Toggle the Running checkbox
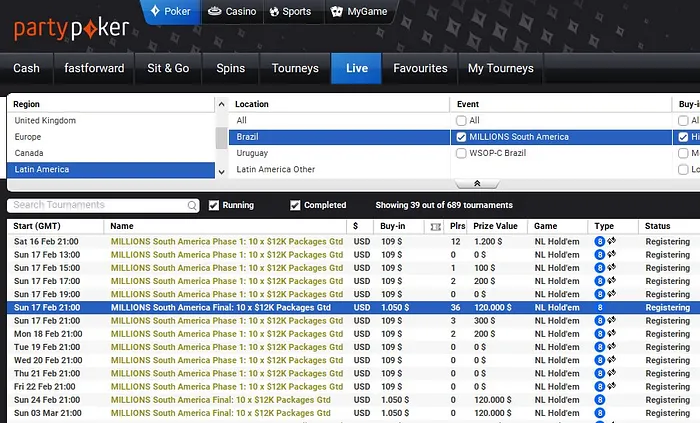The width and height of the screenshot is (700, 423). (214, 205)
